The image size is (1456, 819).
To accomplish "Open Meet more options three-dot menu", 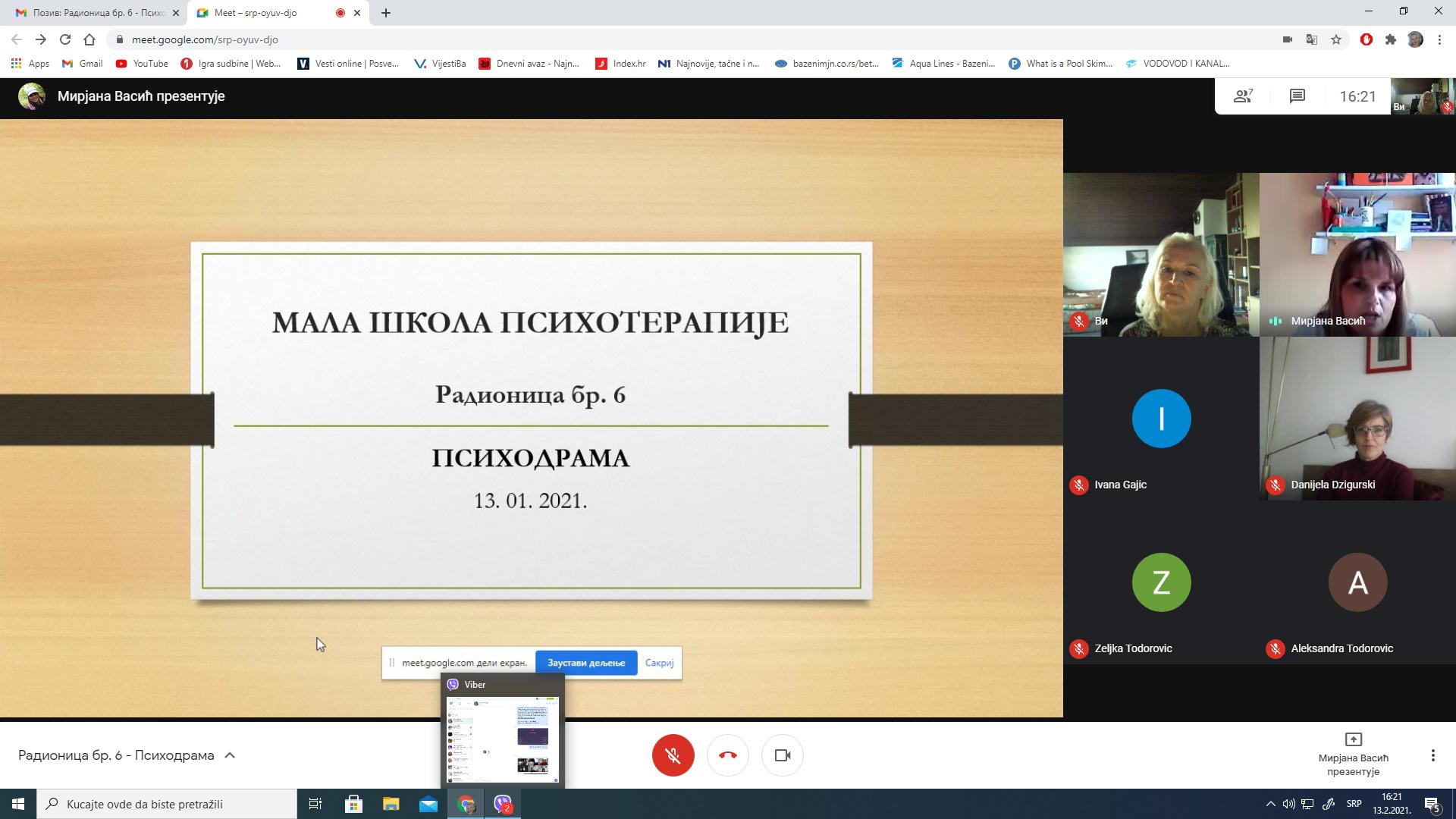I will coord(1432,755).
